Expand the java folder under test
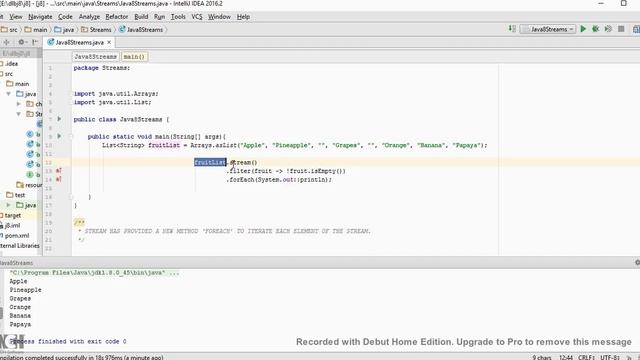 [x=9, y=205]
